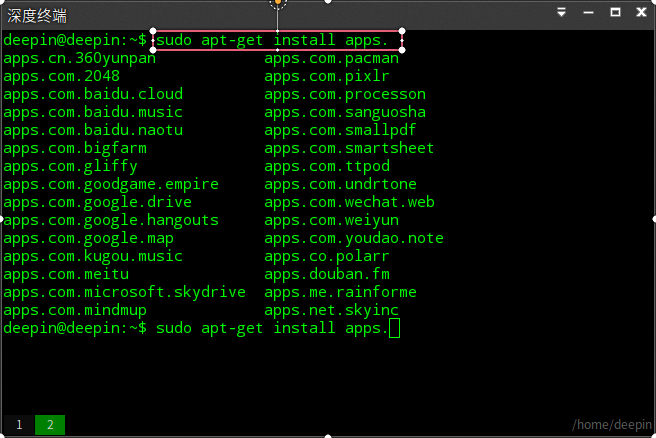Click the /home/deepin path label

[x=612, y=425]
